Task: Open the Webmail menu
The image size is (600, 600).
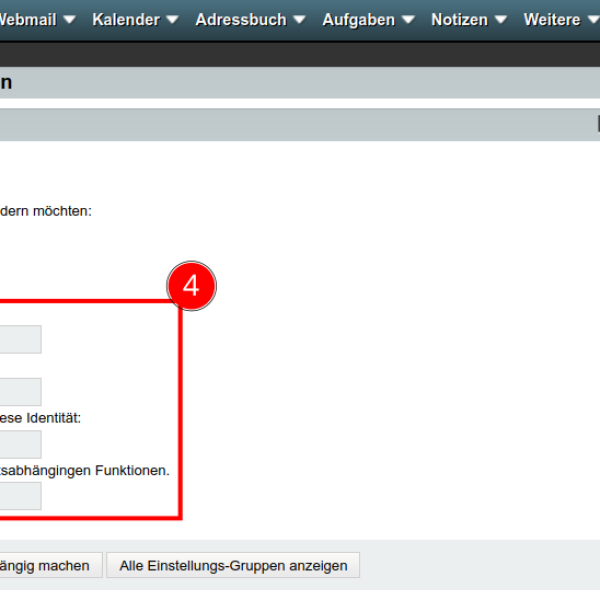Action: pos(30,20)
